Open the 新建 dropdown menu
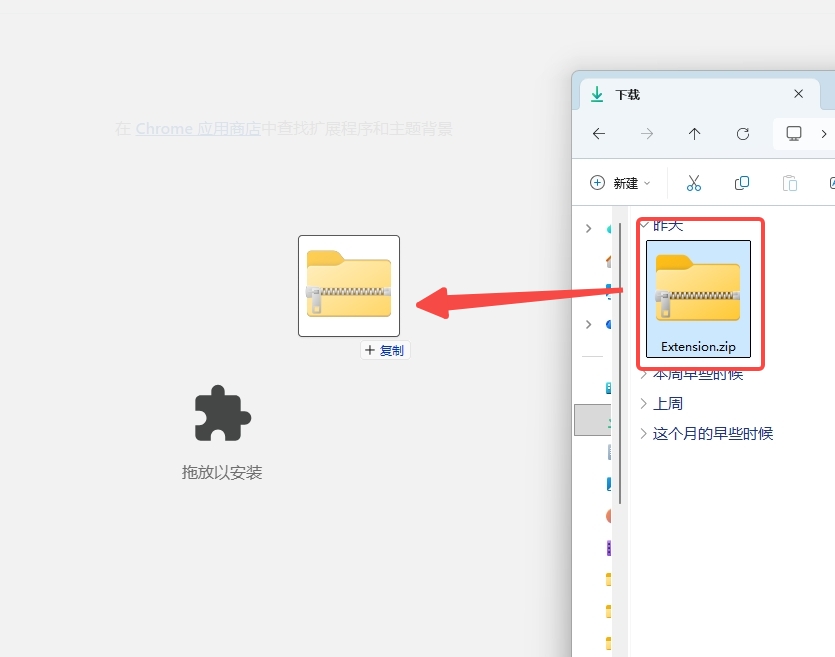 coord(620,183)
